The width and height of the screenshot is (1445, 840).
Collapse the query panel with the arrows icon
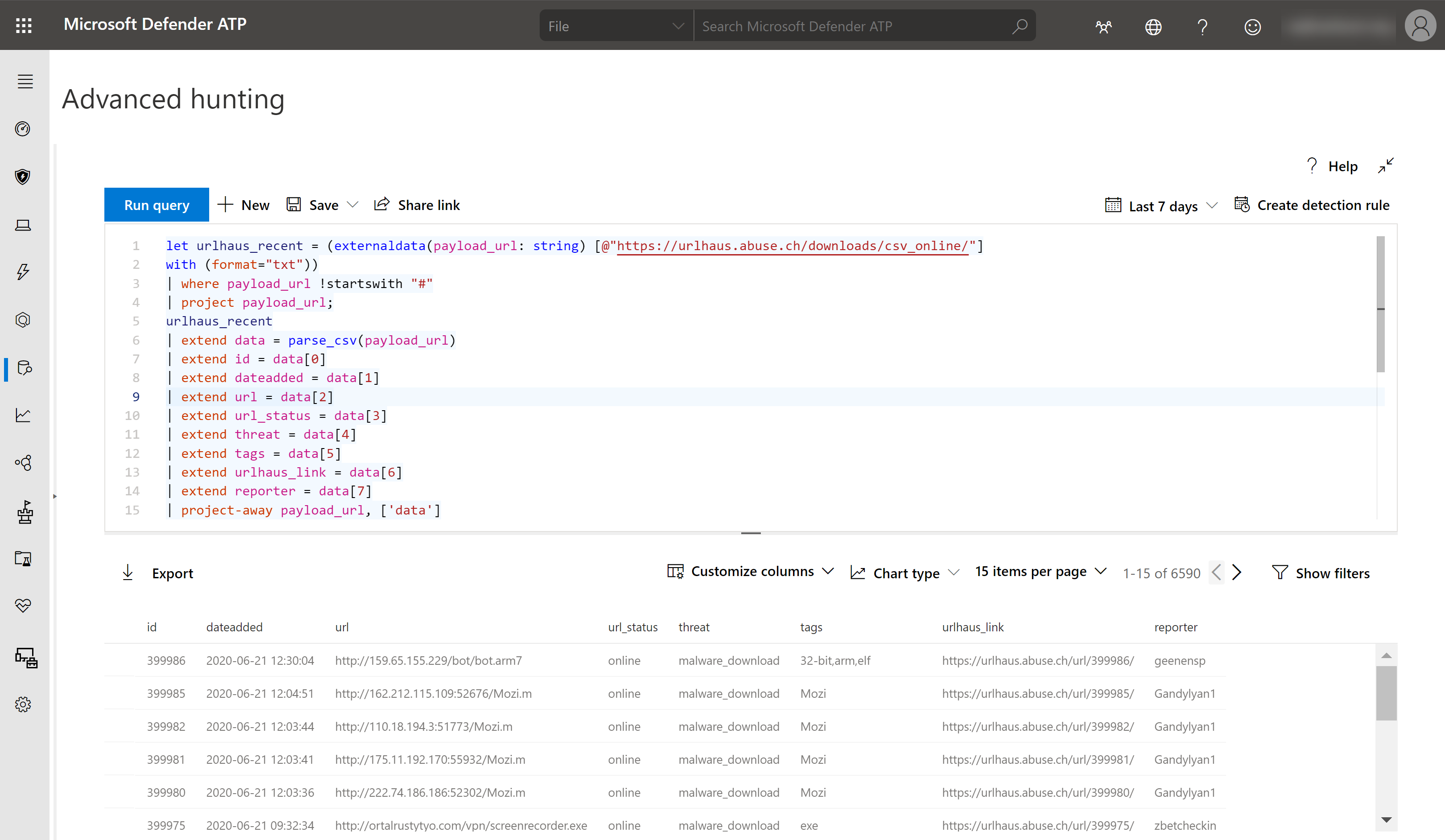pos(1386,166)
